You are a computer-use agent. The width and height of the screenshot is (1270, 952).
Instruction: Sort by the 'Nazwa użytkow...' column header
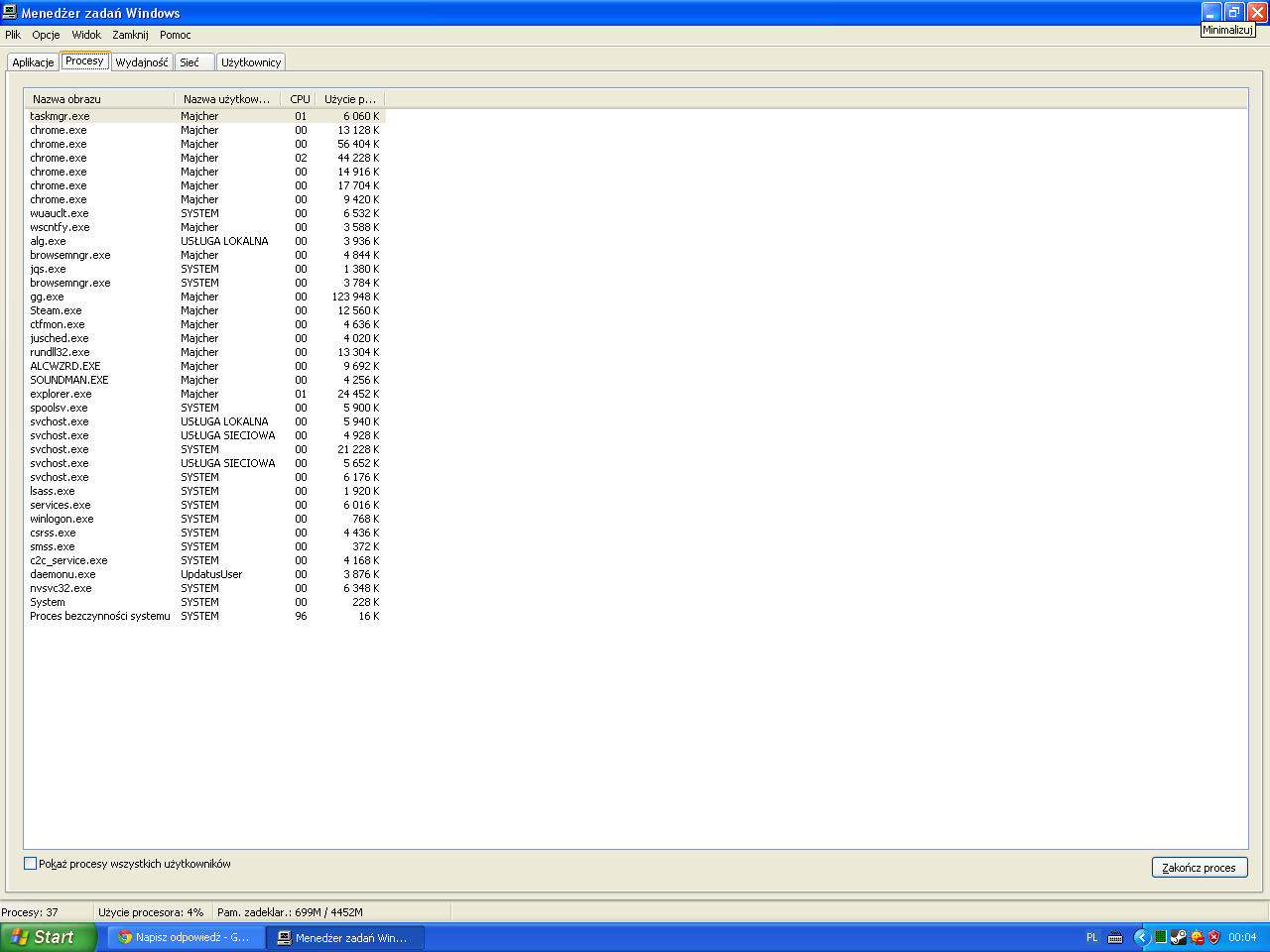[228, 99]
